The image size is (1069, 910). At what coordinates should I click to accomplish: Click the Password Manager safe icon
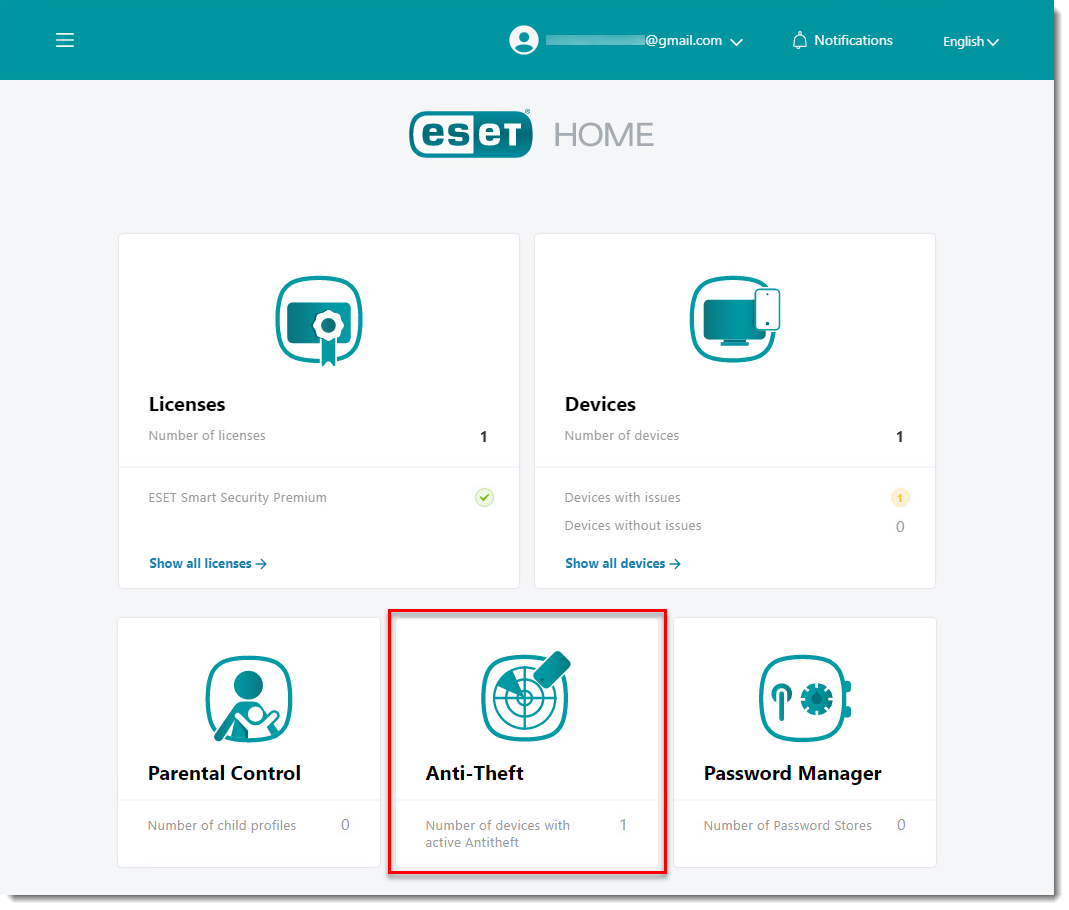[x=805, y=698]
